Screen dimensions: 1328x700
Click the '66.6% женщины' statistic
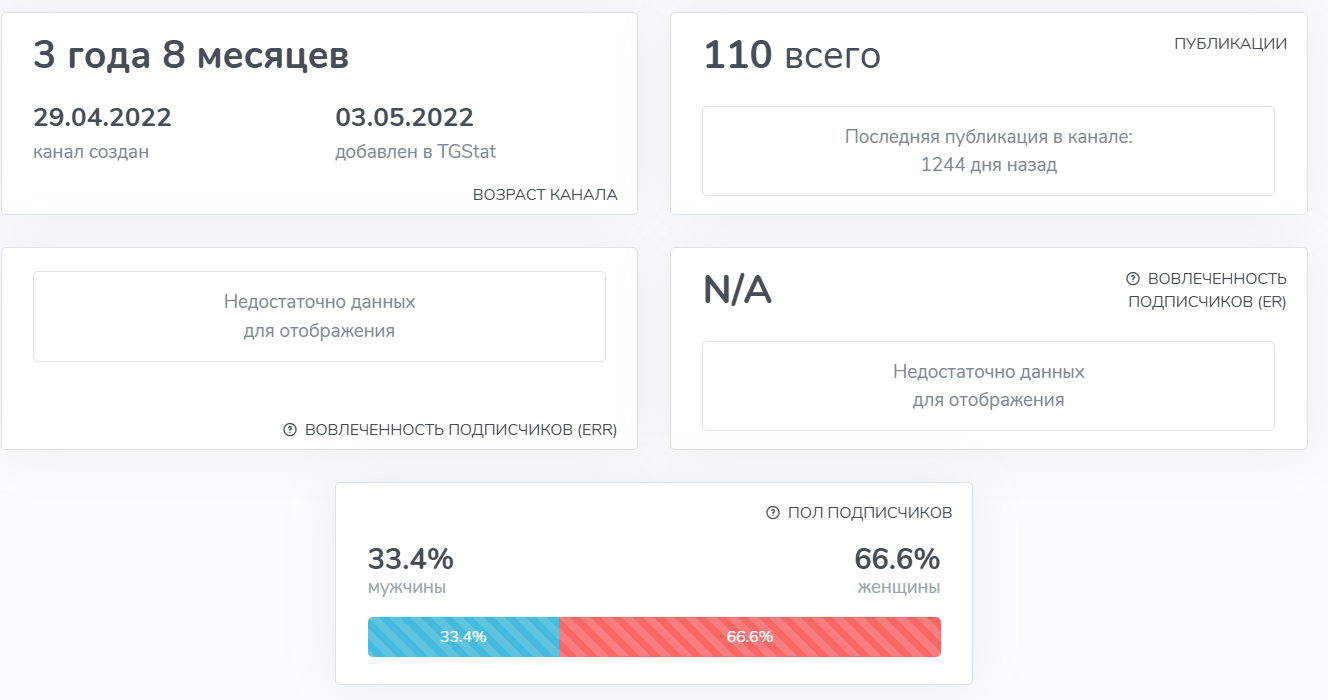click(x=897, y=570)
